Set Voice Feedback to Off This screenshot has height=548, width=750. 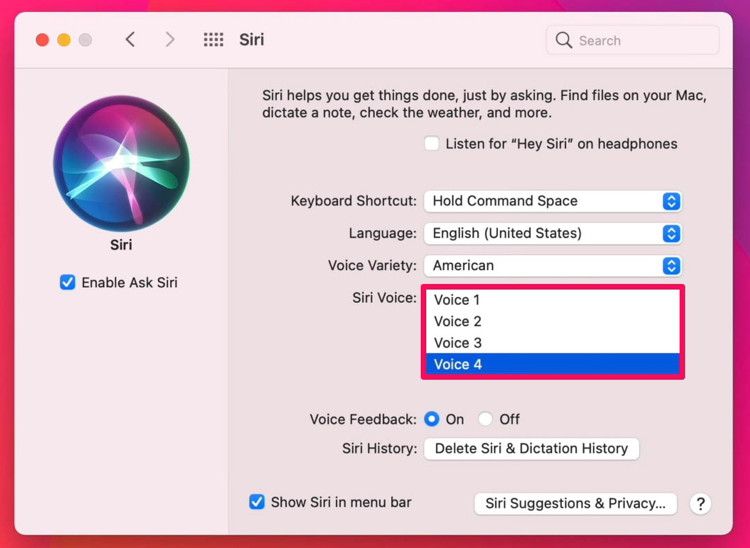coord(485,419)
